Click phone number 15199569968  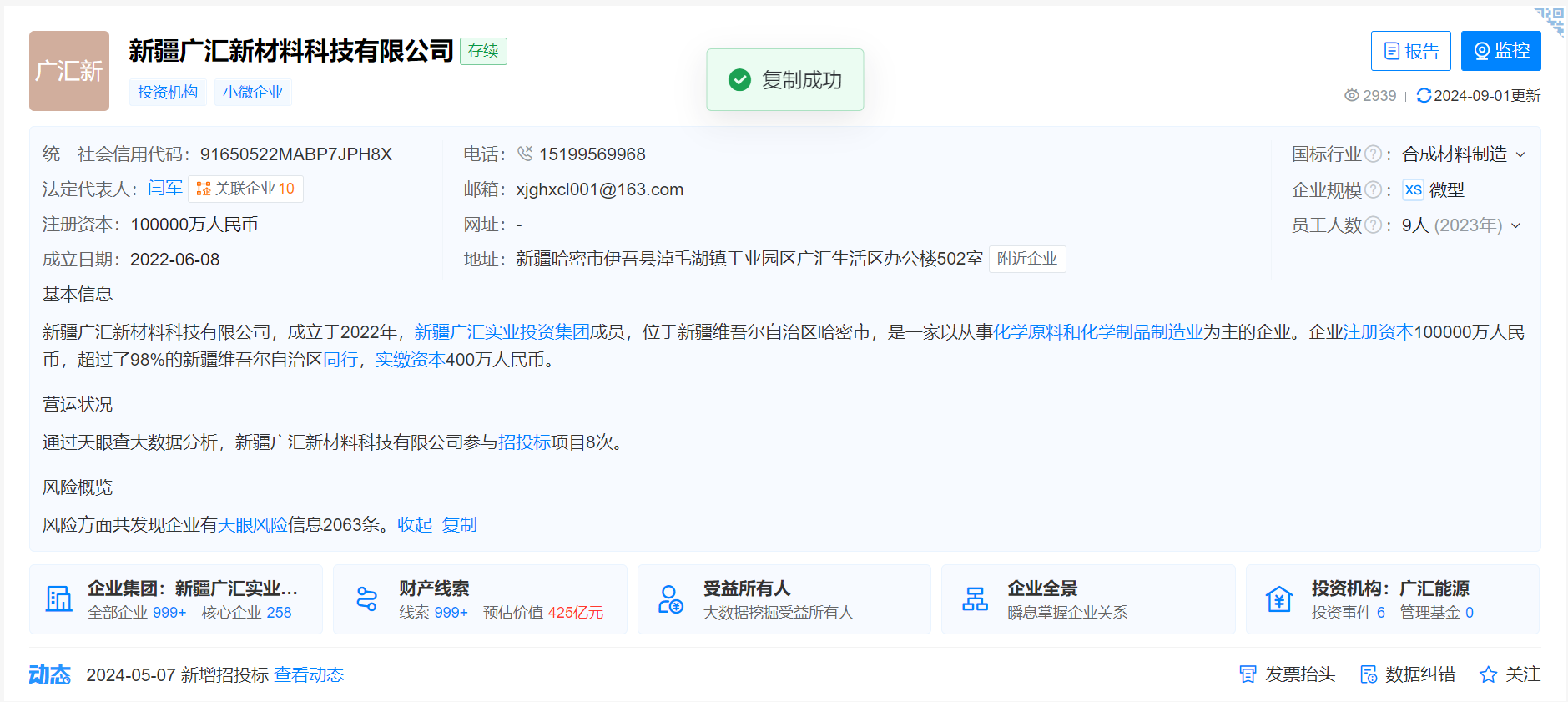pyautogui.click(x=592, y=154)
